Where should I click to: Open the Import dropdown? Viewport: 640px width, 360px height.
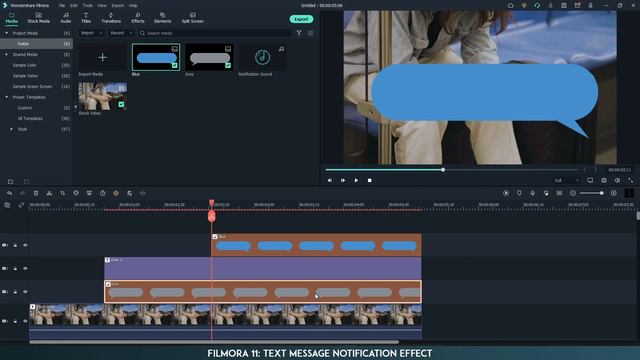coord(91,33)
